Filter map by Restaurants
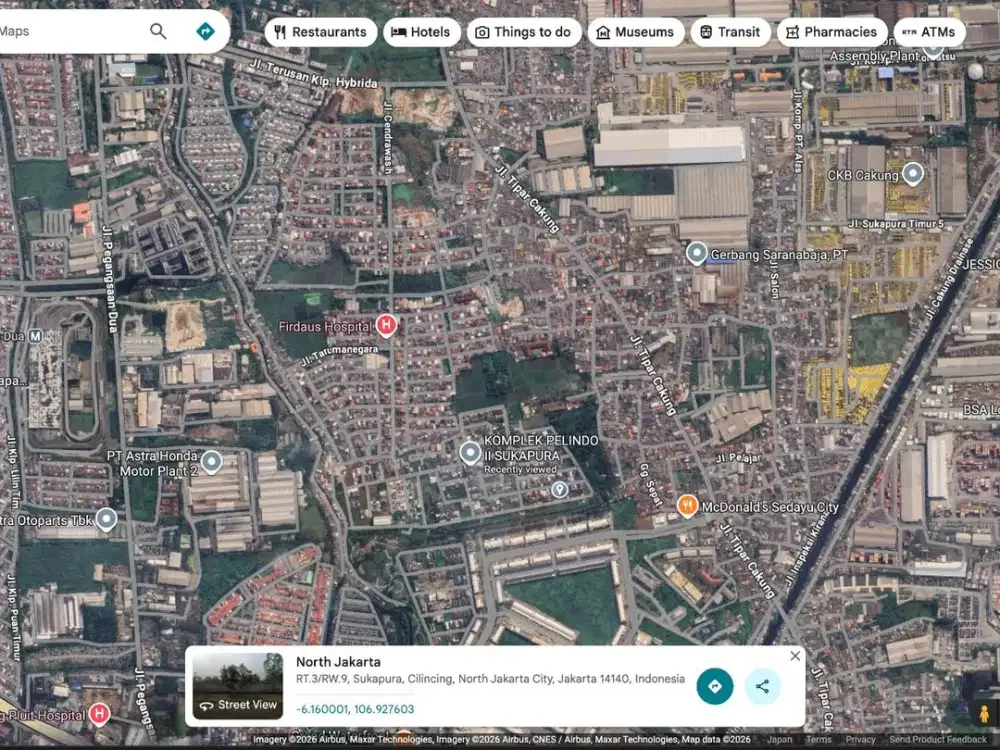The height and width of the screenshot is (750, 1000). [320, 31]
